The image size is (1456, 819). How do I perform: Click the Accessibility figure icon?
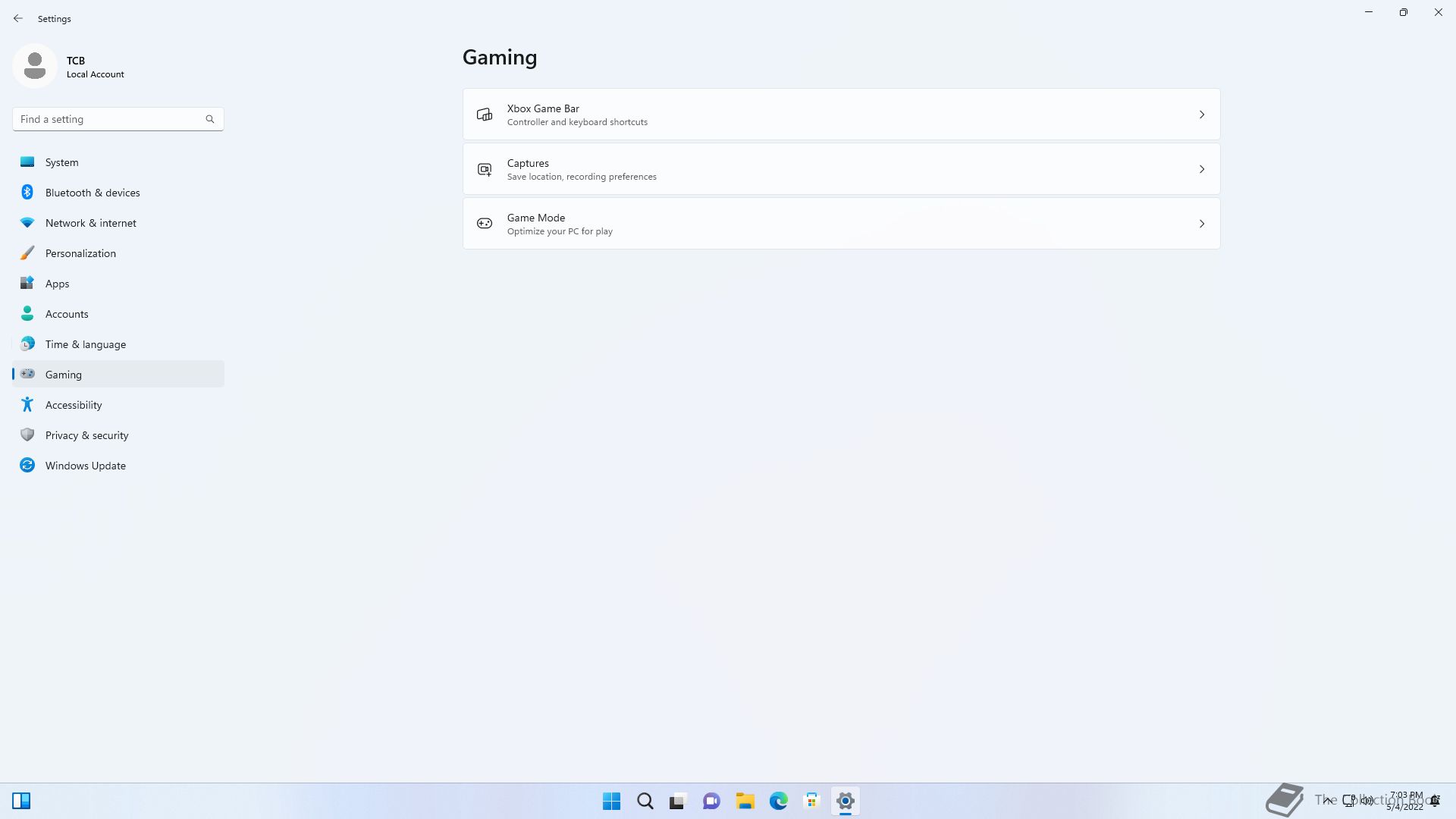(x=27, y=404)
